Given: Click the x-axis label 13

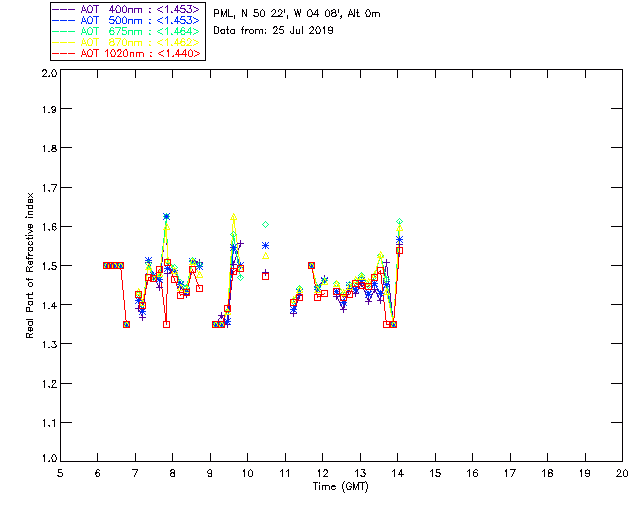Looking at the screenshot, I should (360, 473).
